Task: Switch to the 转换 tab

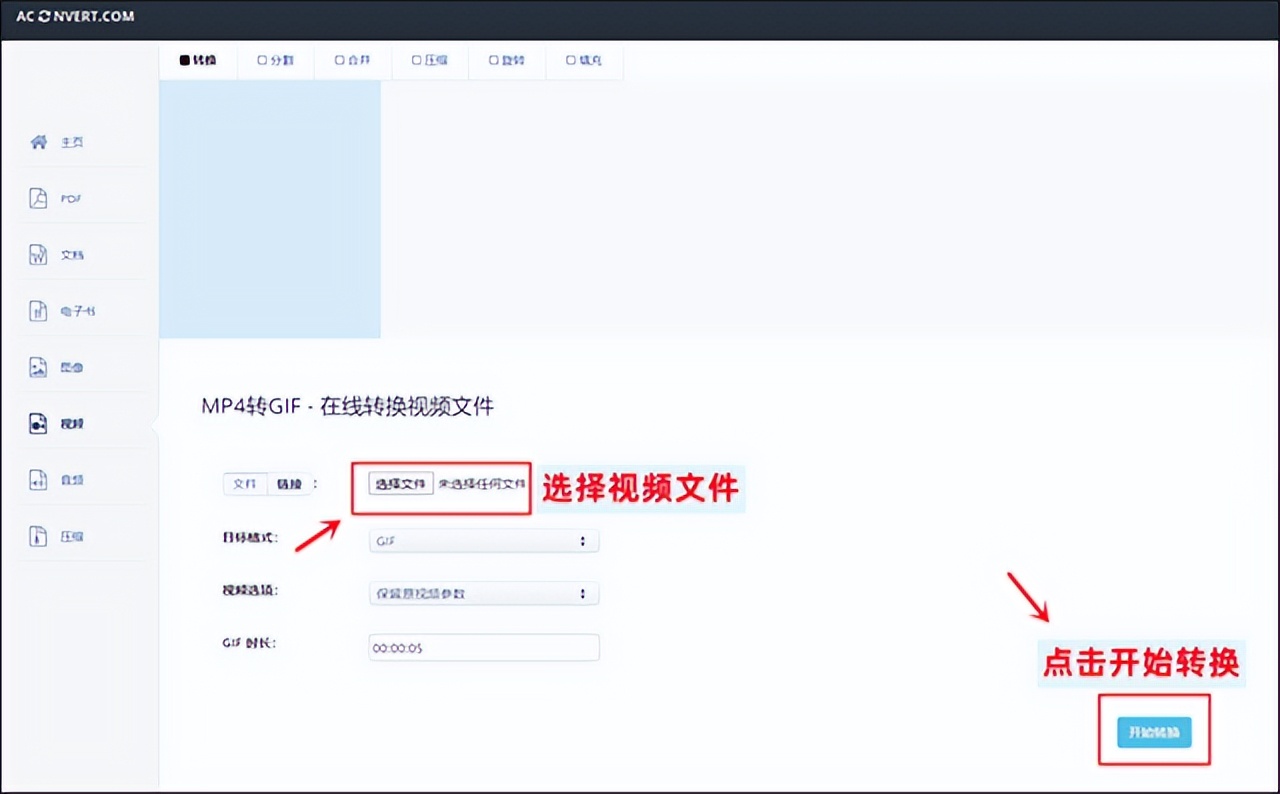Action: [x=197, y=60]
